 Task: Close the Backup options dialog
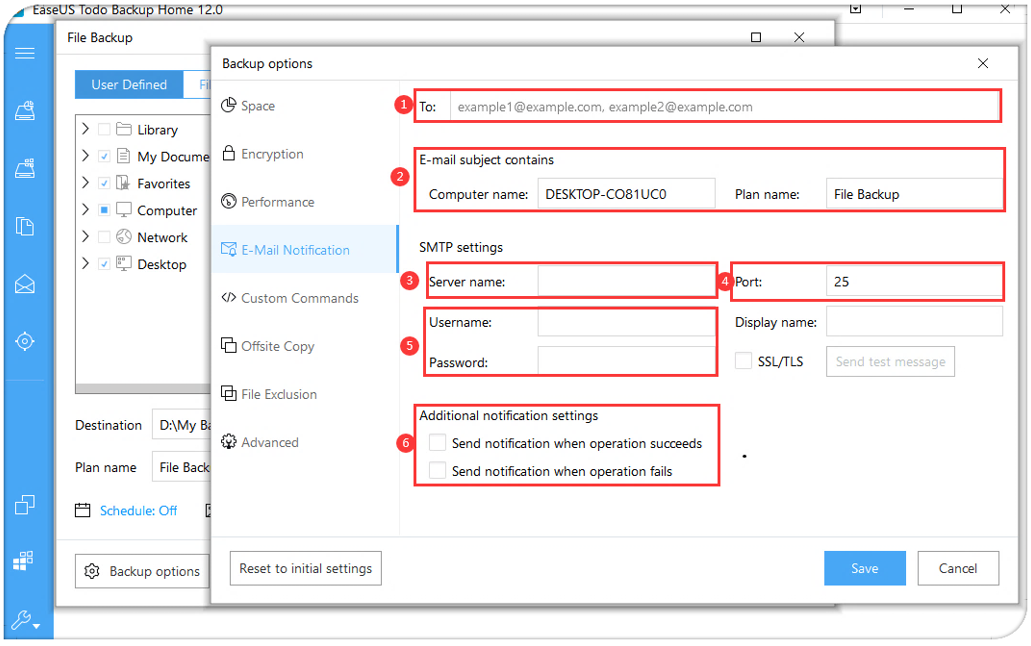982,63
